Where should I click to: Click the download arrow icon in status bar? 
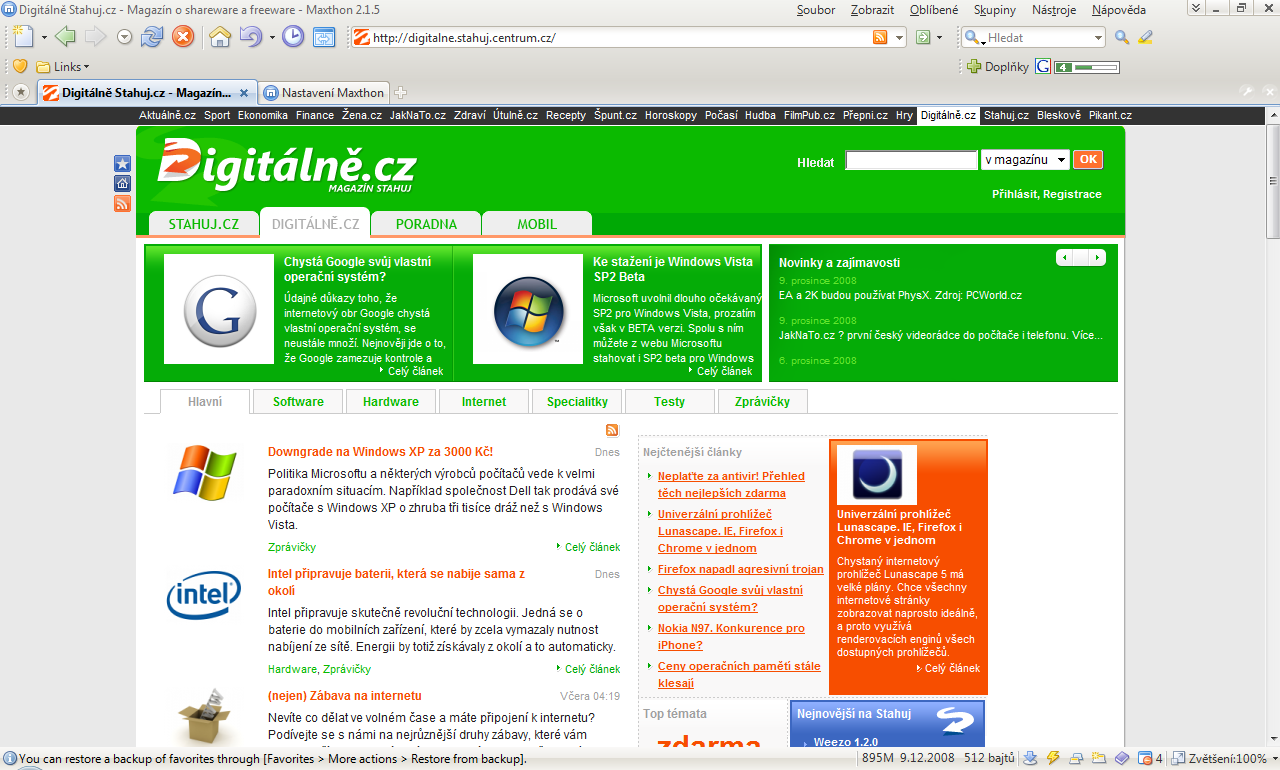(1031, 758)
